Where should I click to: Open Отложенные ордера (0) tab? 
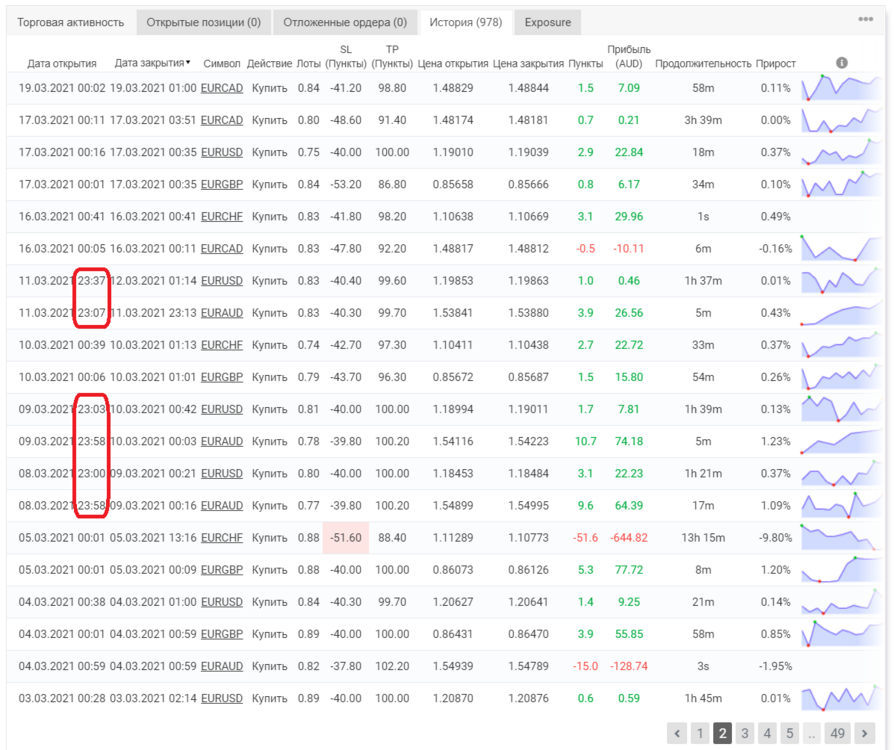tap(345, 22)
